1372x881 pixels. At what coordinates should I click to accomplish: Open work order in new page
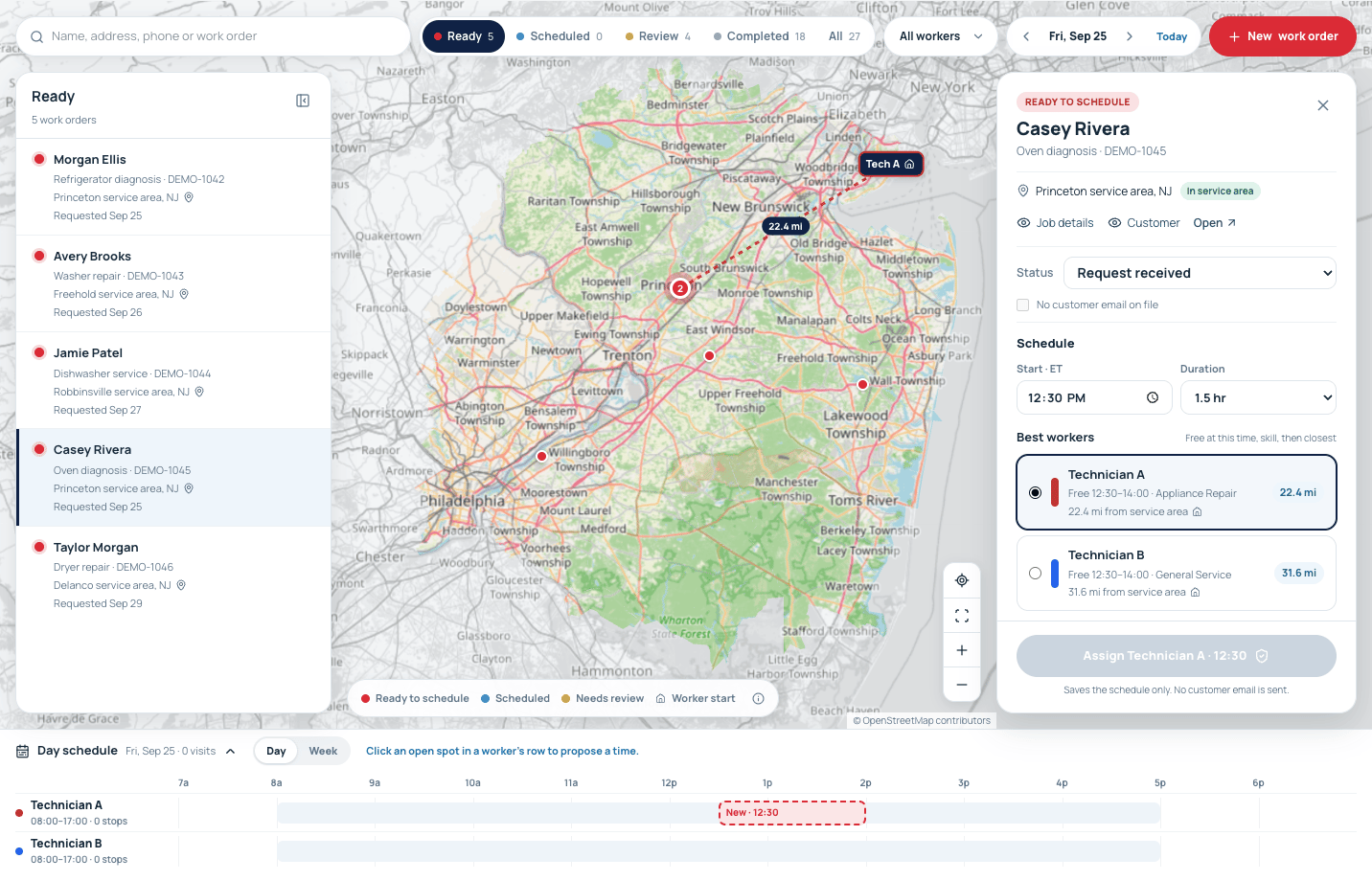coord(1215,223)
